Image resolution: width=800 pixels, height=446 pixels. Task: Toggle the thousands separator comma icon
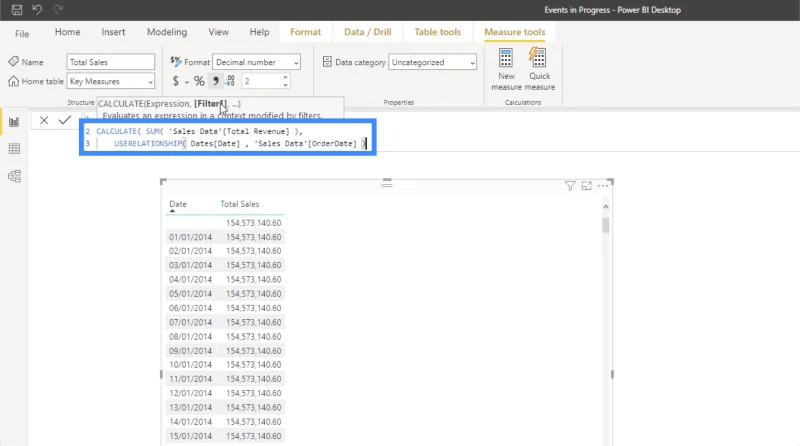tap(216, 81)
